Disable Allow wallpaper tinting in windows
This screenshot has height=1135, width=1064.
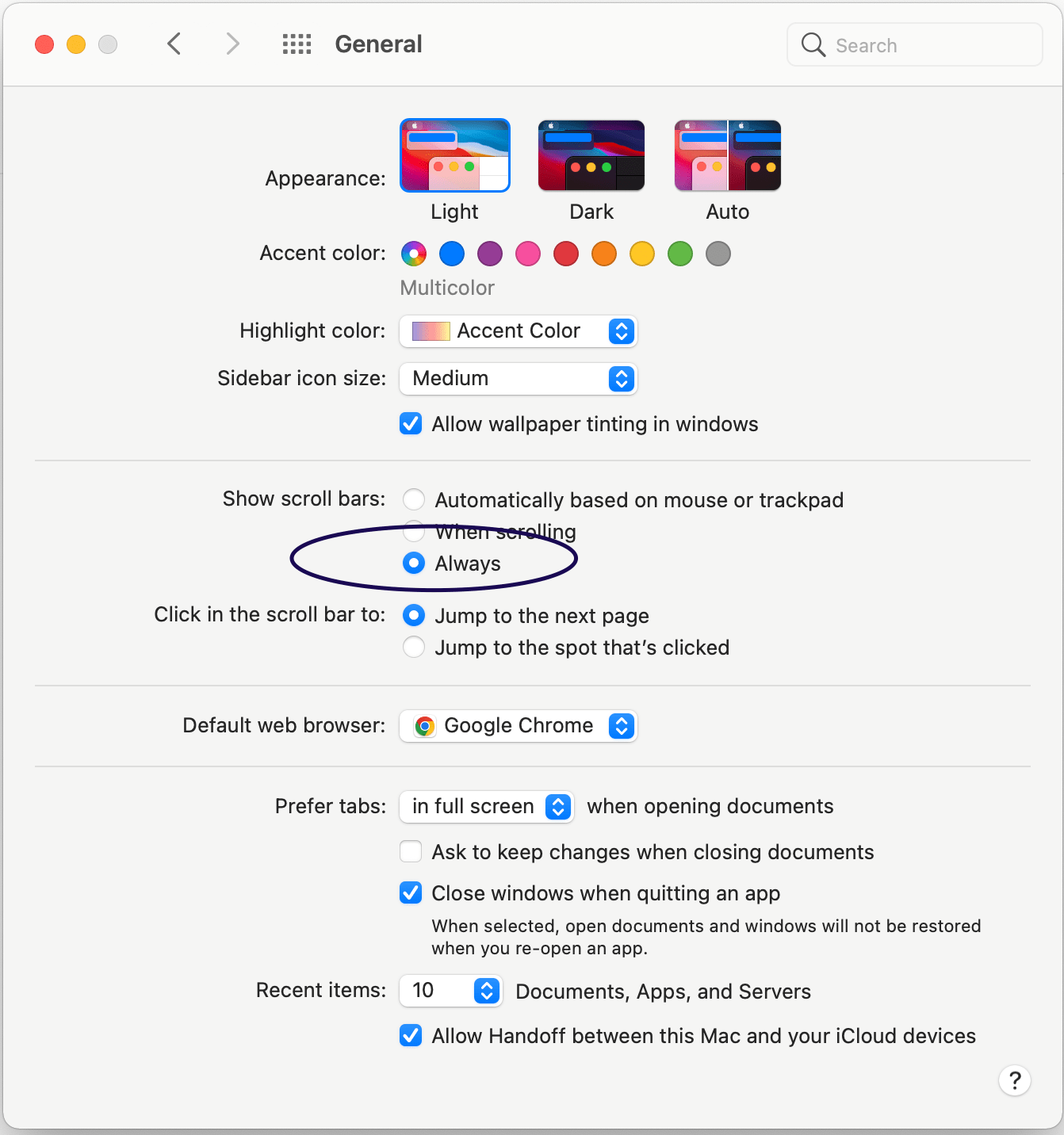point(411,423)
